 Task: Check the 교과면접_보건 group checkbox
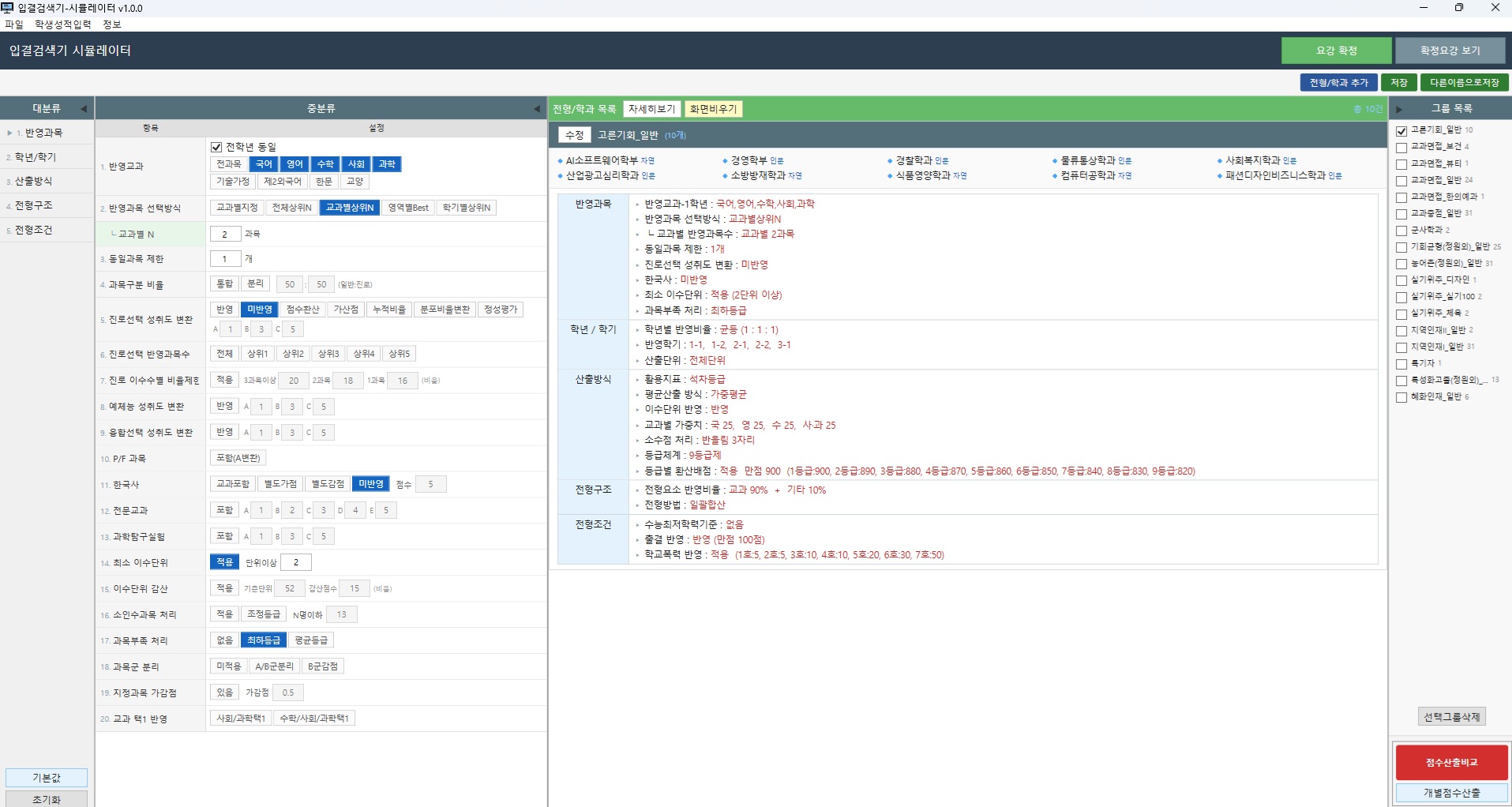pyautogui.click(x=1401, y=148)
